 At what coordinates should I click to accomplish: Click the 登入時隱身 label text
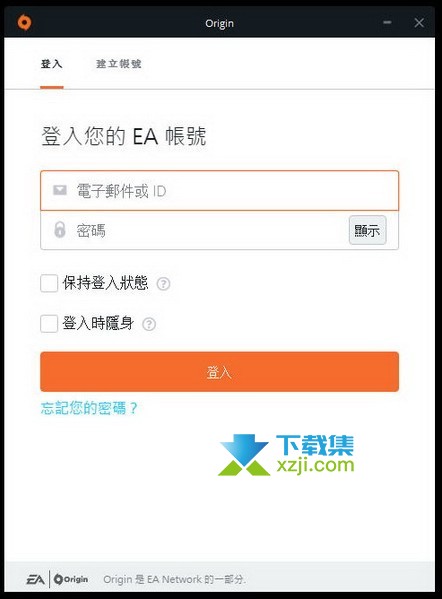pyautogui.click(x=98, y=324)
